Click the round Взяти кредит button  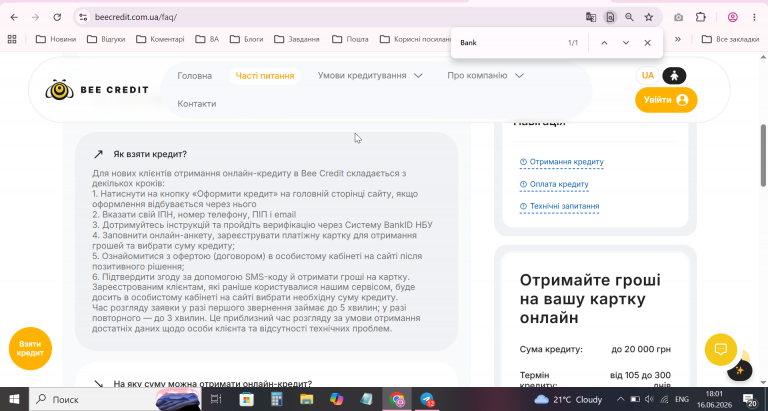(x=30, y=348)
